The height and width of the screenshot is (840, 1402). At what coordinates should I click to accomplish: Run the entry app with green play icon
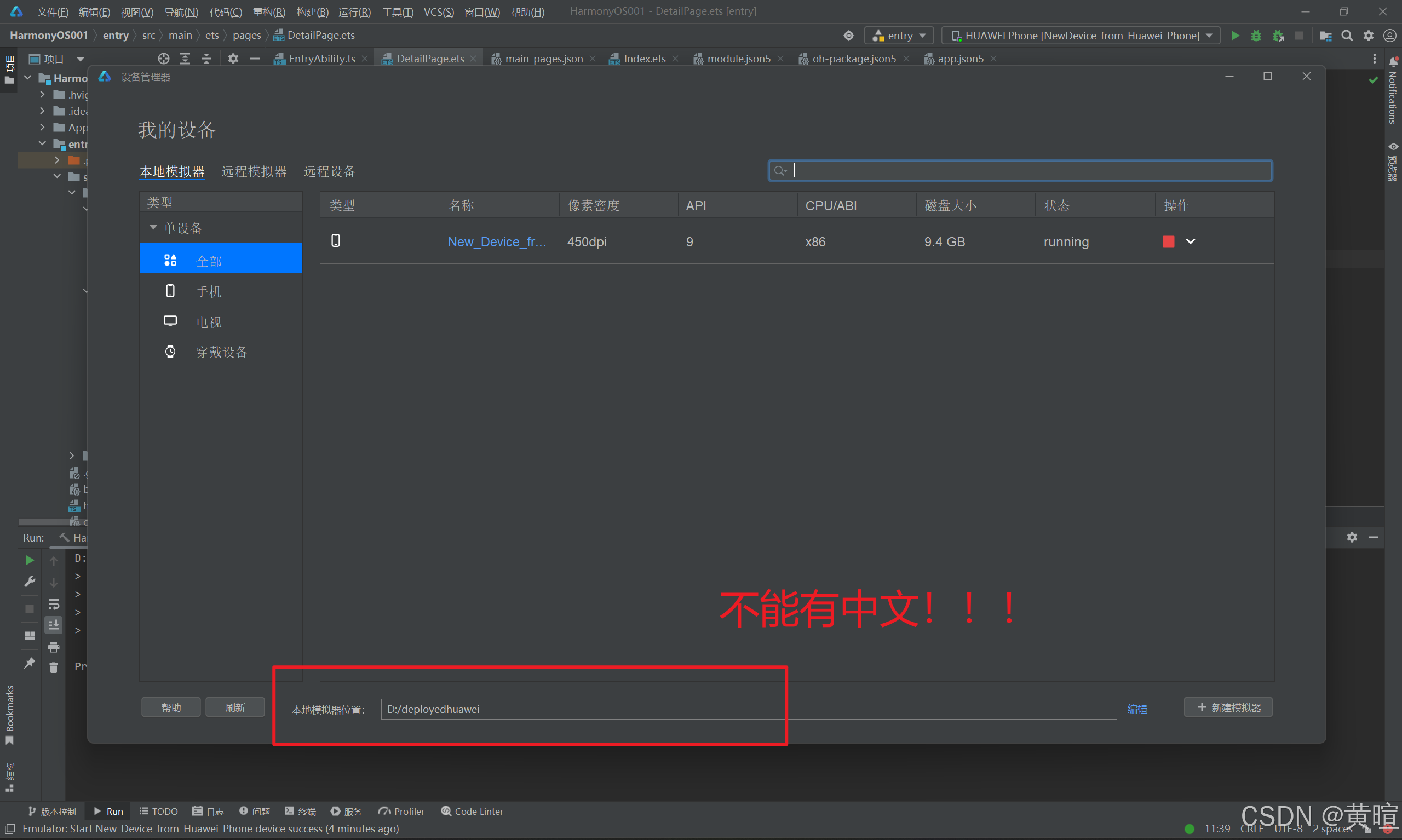1235,36
